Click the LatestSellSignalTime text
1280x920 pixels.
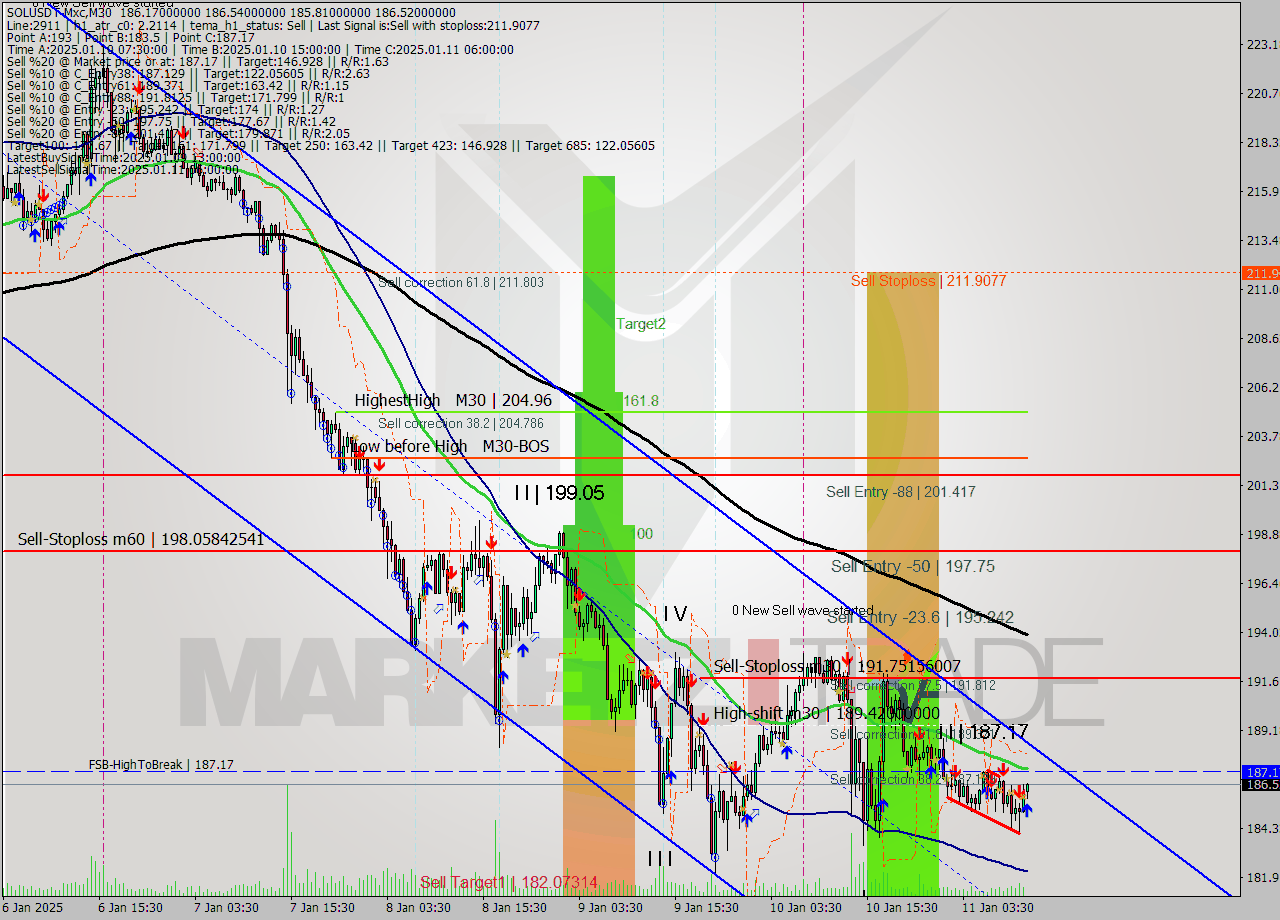pos(123,169)
